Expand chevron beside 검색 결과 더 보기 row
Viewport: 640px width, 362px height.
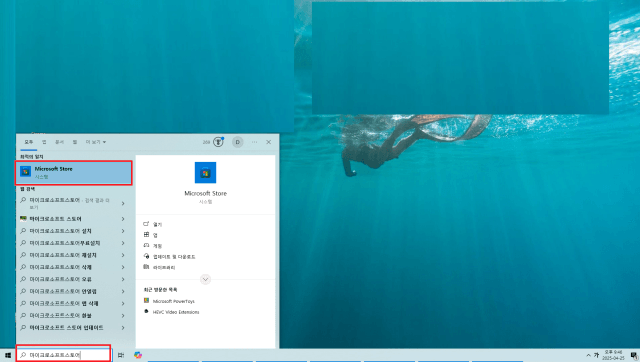(123, 203)
